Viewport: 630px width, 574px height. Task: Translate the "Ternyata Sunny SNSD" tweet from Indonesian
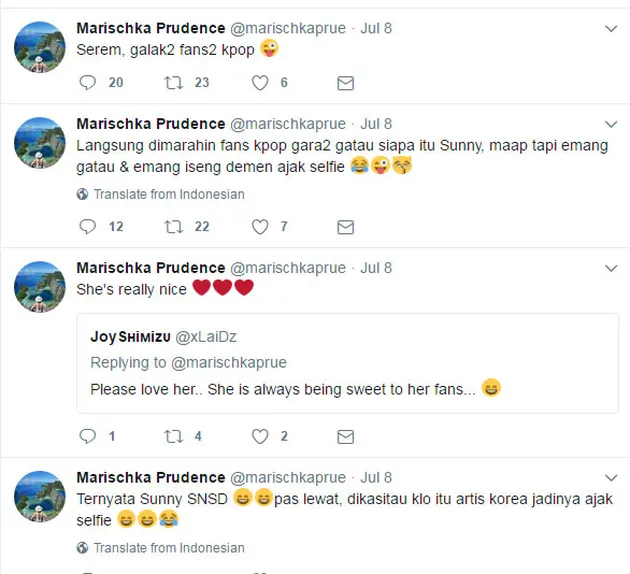[168, 548]
